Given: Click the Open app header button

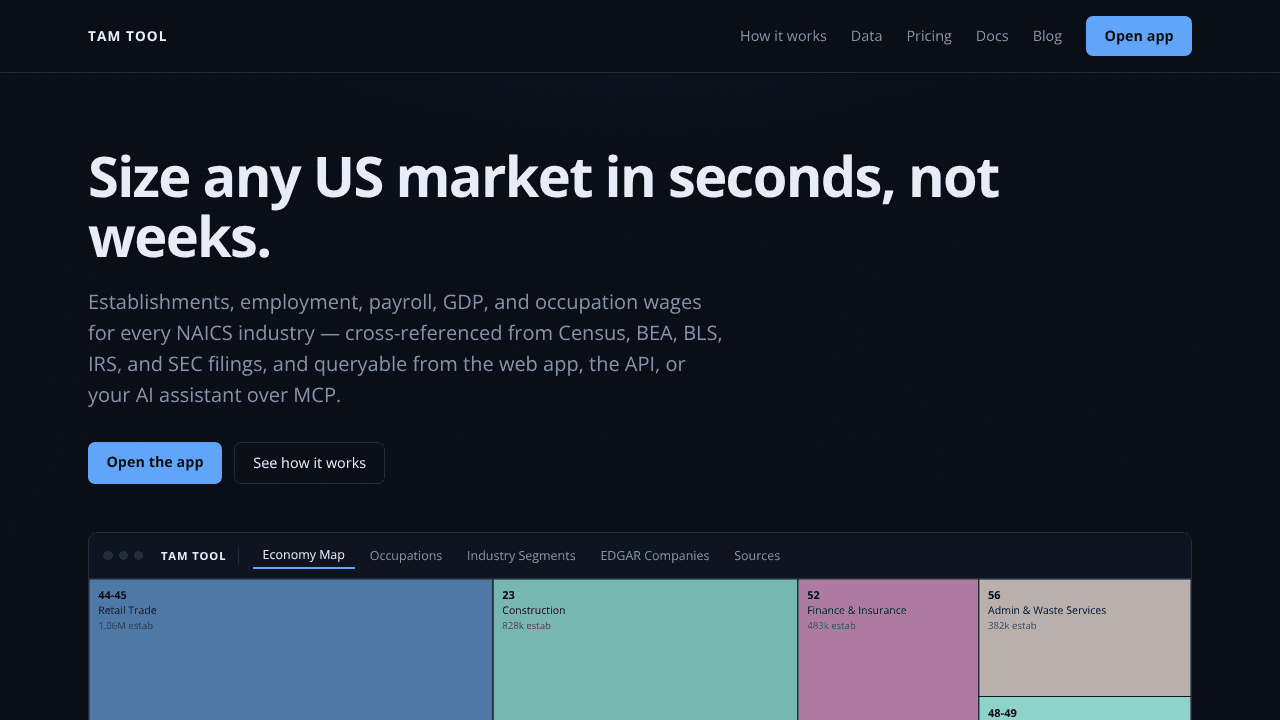Looking at the screenshot, I should pyautogui.click(x=1139, y=36).
